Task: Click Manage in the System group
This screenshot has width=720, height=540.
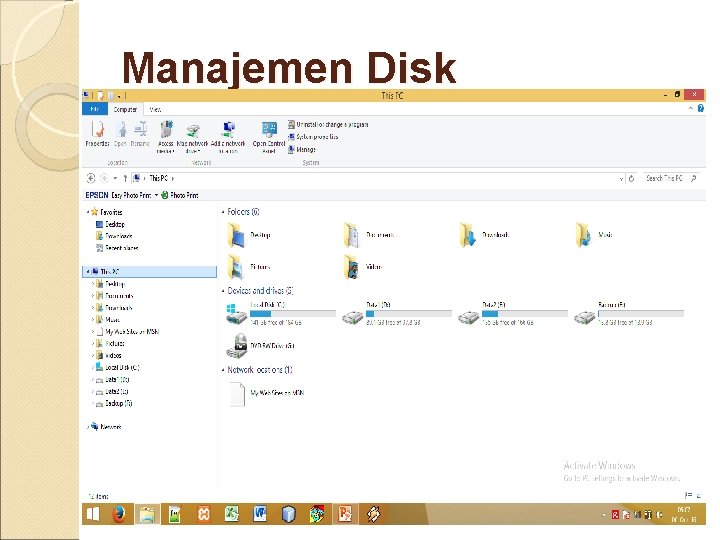Action: tap(302, 150)
